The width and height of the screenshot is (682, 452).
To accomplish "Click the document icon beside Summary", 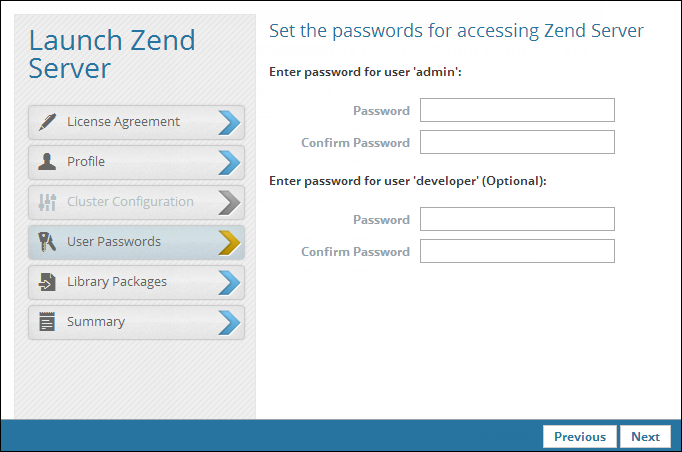I will point(47,322).
